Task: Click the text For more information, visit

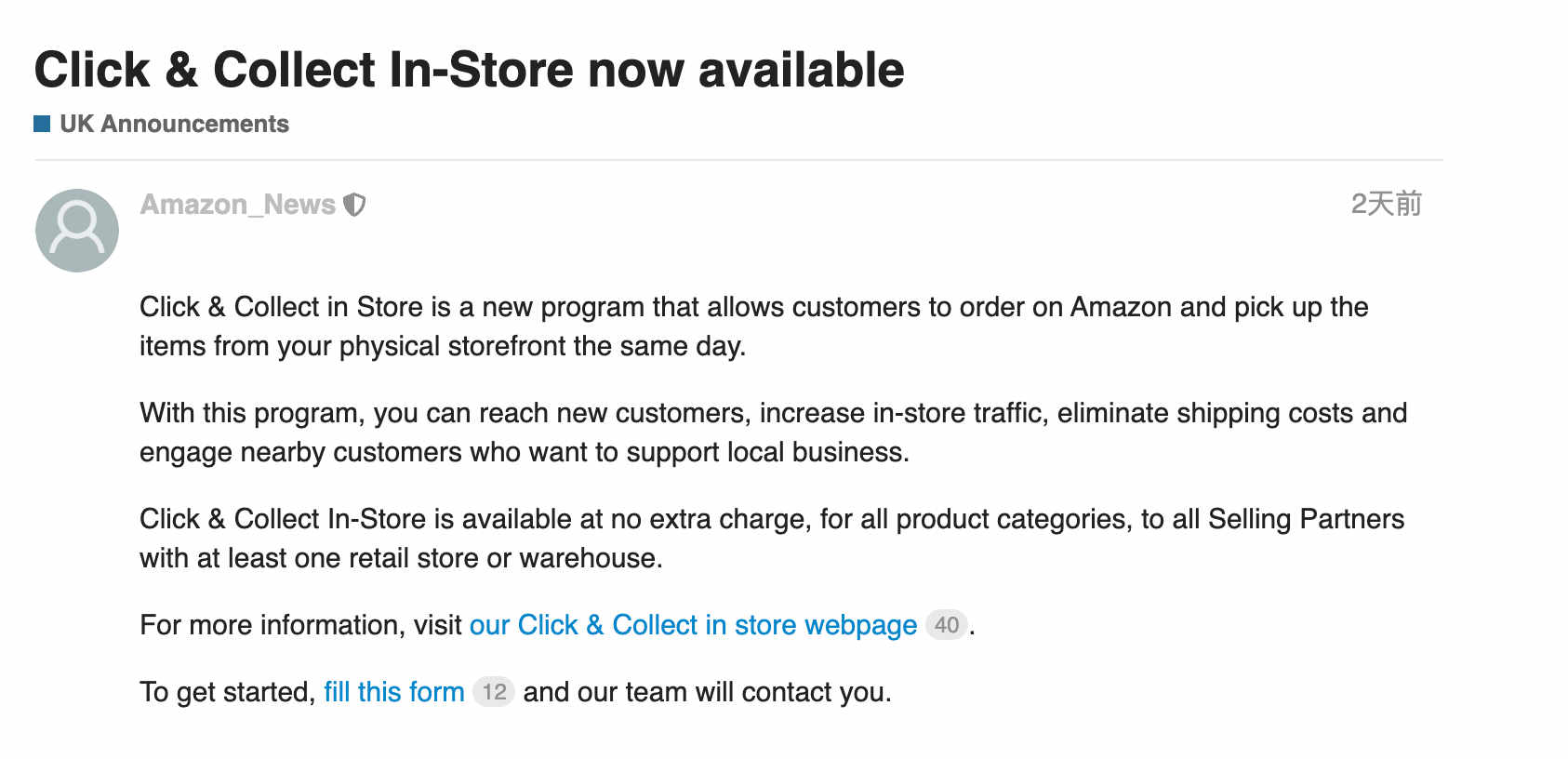Action: point(300,625)
